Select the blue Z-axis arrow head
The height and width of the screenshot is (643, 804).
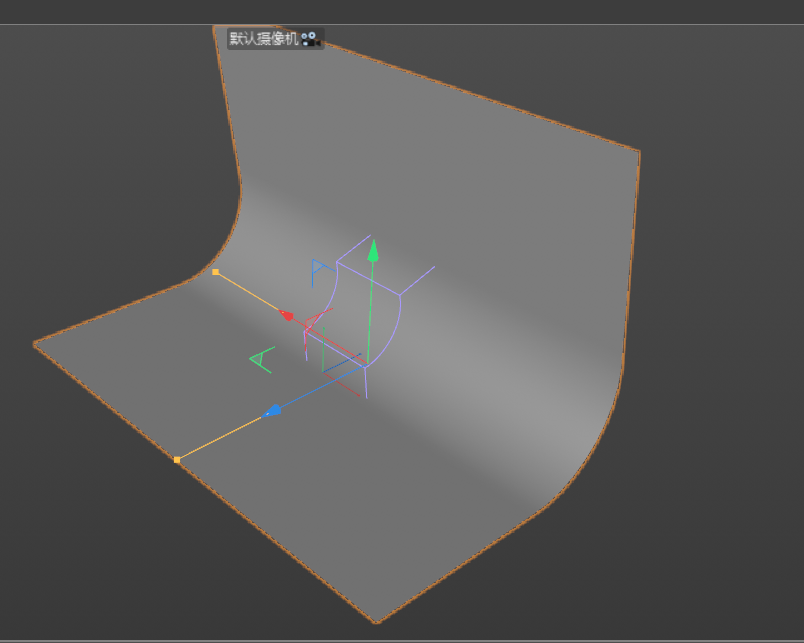click(271, 411)
